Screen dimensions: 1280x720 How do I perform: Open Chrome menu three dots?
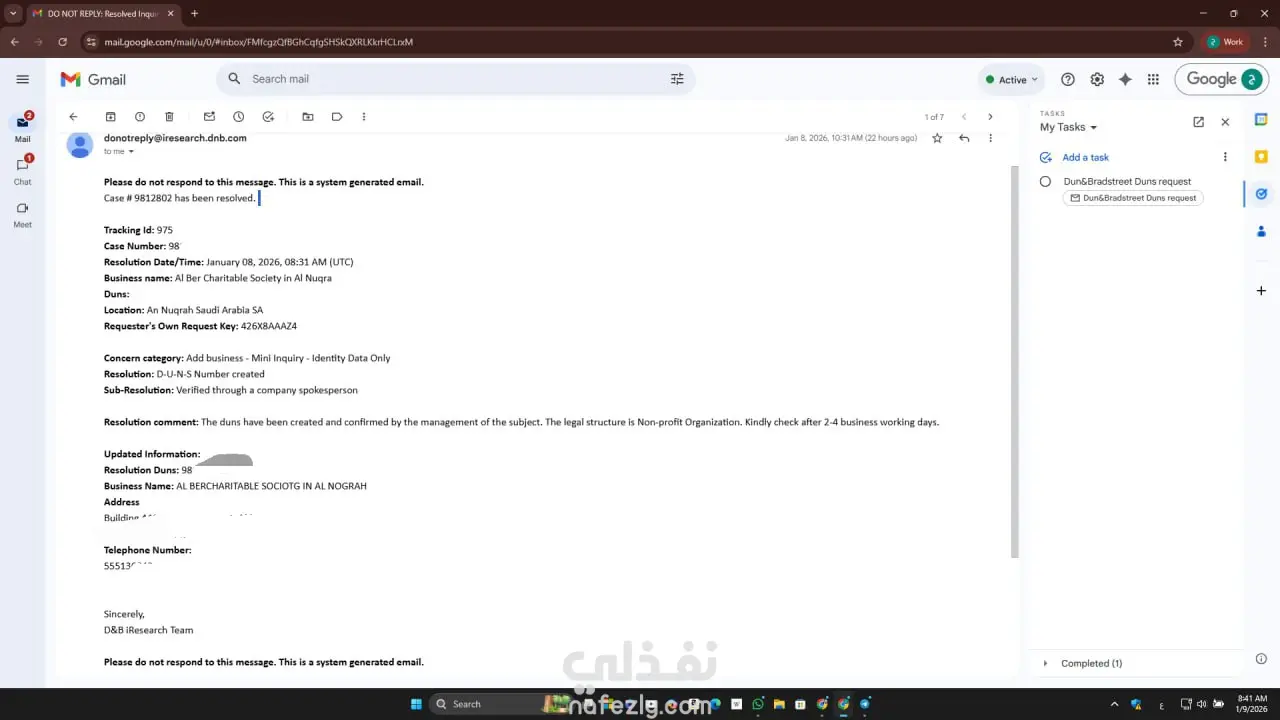pyautogui.click(x=1265, y=42)
